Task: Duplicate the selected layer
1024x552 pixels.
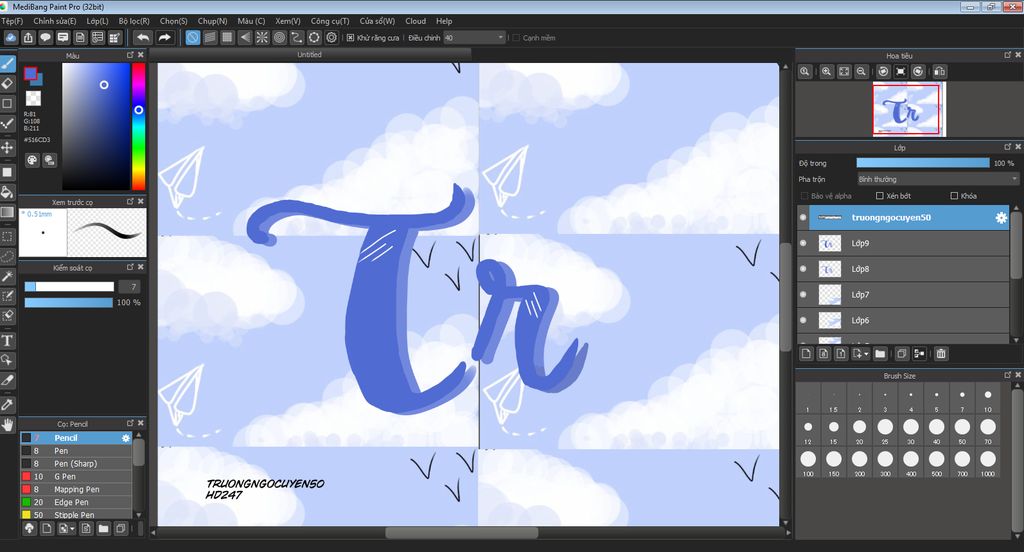Action: (x=901, y=353)
